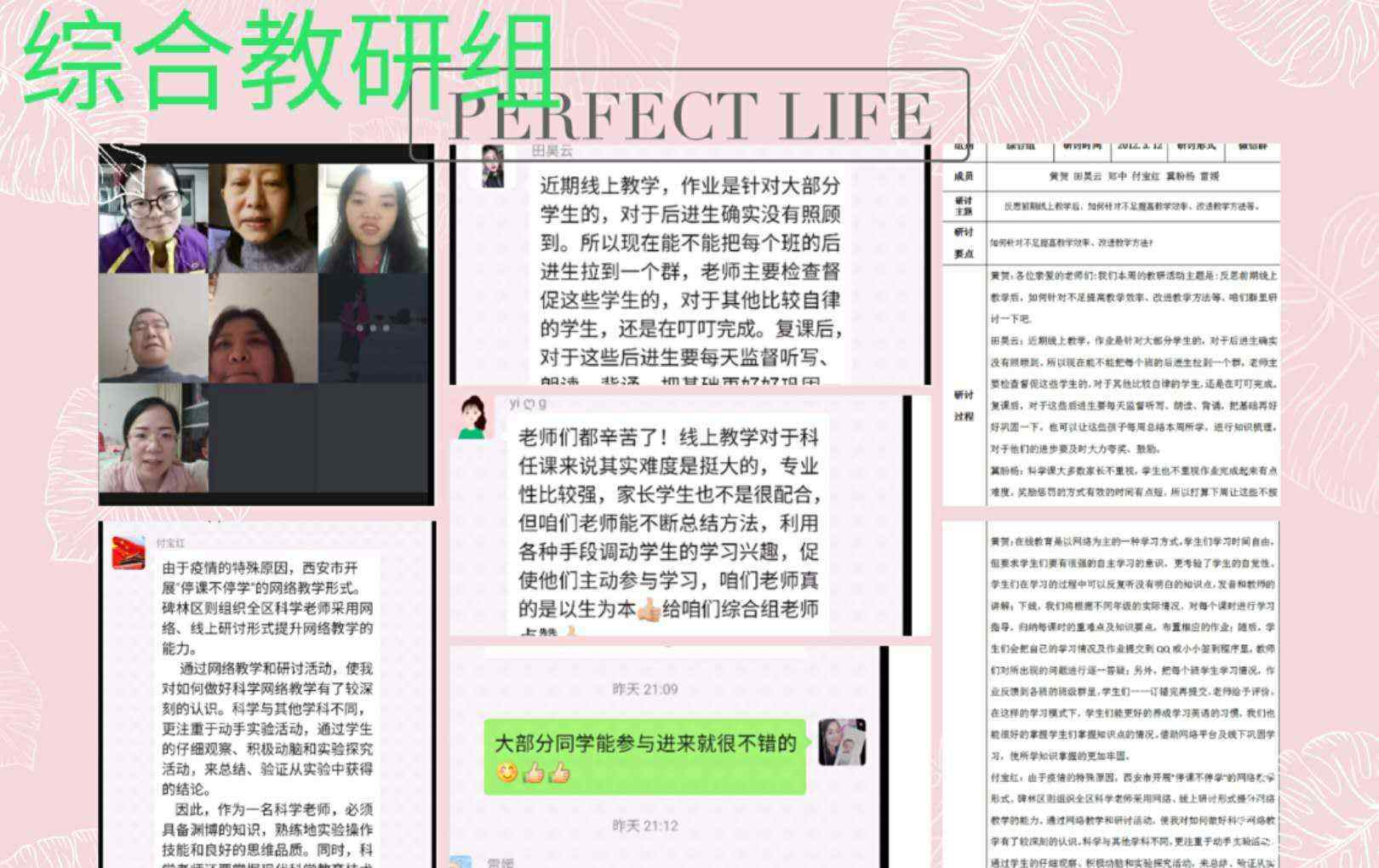Select top-right video tile of young woman
The height and width of the screenshot is (868, 1379).
(x=373, y=219)
